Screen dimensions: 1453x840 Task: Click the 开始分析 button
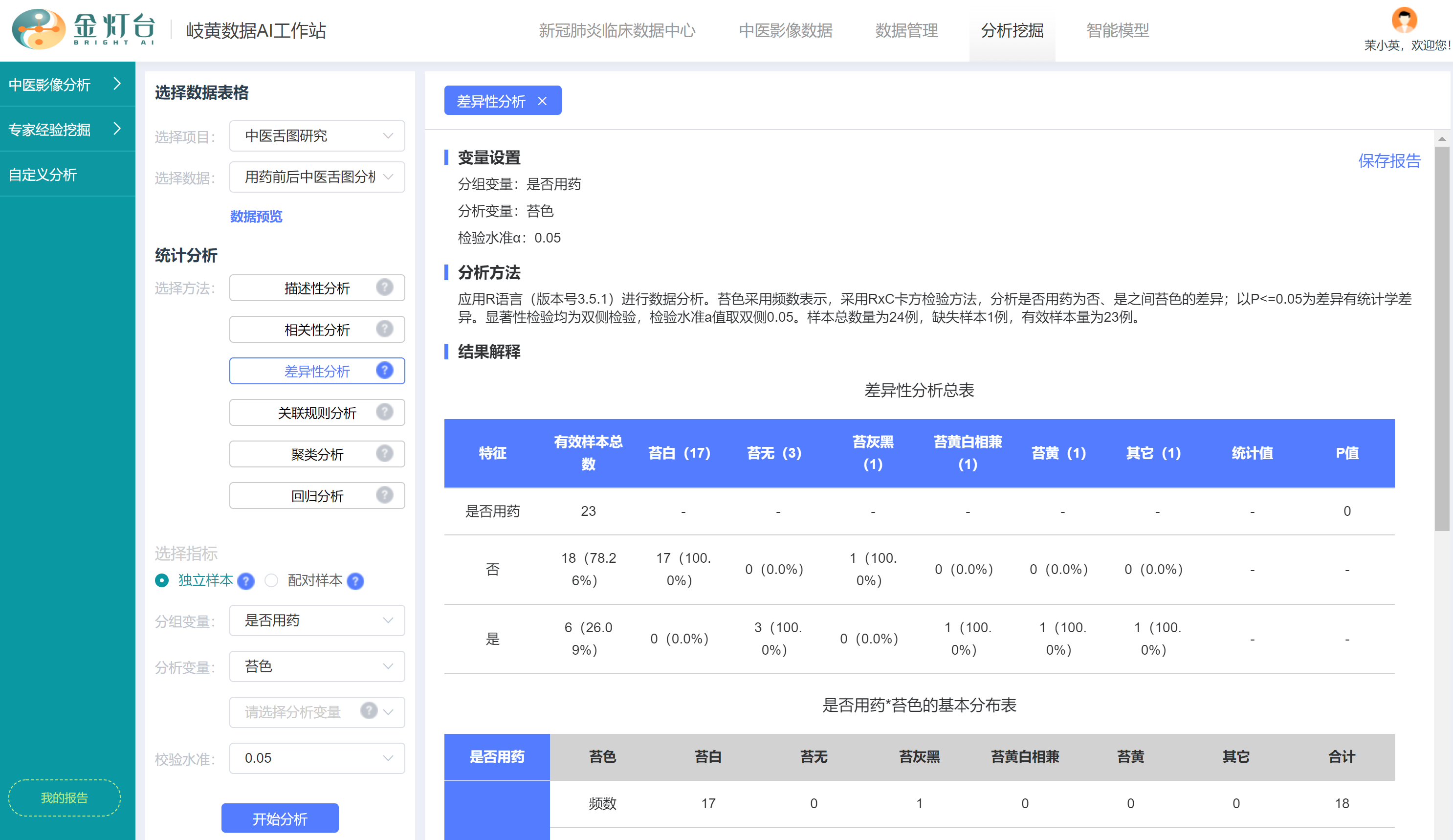(x=280, y=818)
